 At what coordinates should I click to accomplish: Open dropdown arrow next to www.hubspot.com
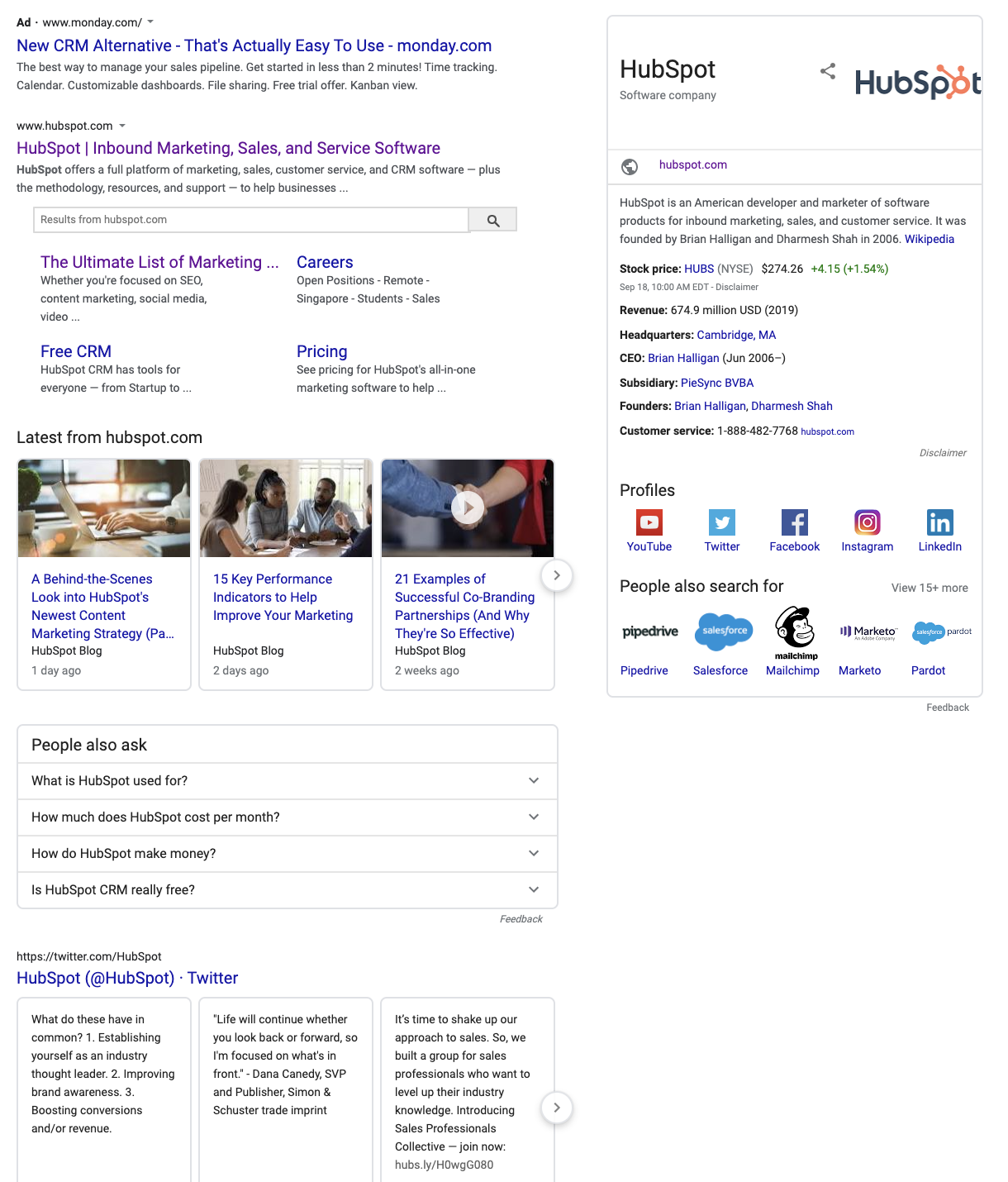[x=122, y=126]
